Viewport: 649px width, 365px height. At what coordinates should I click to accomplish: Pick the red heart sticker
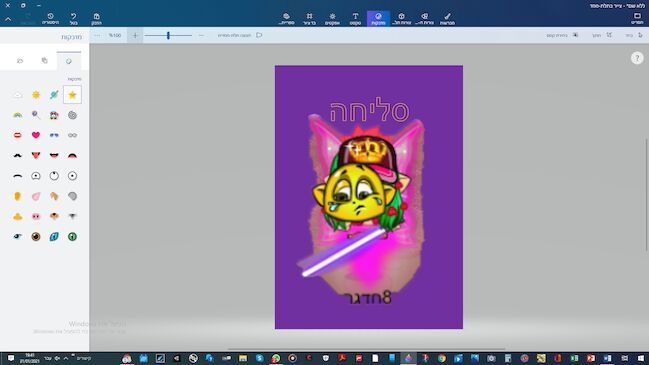[x=36, y=135]
